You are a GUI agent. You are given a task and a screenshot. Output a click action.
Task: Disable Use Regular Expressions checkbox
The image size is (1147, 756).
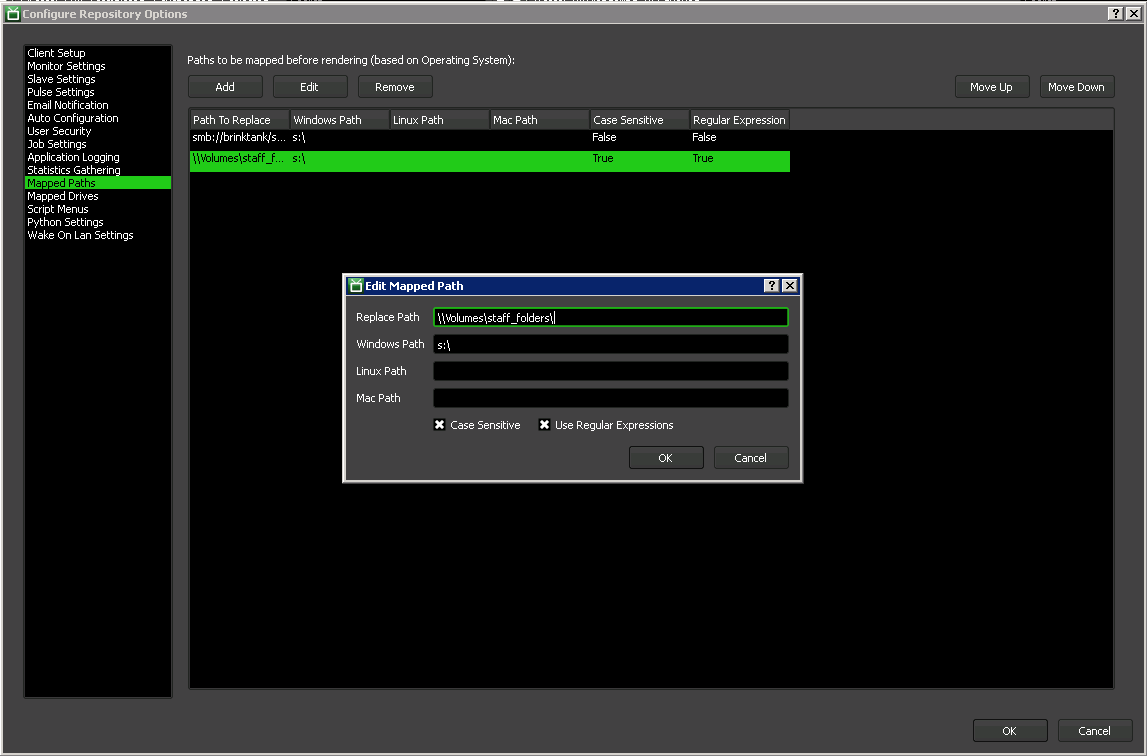pos(544,425)
